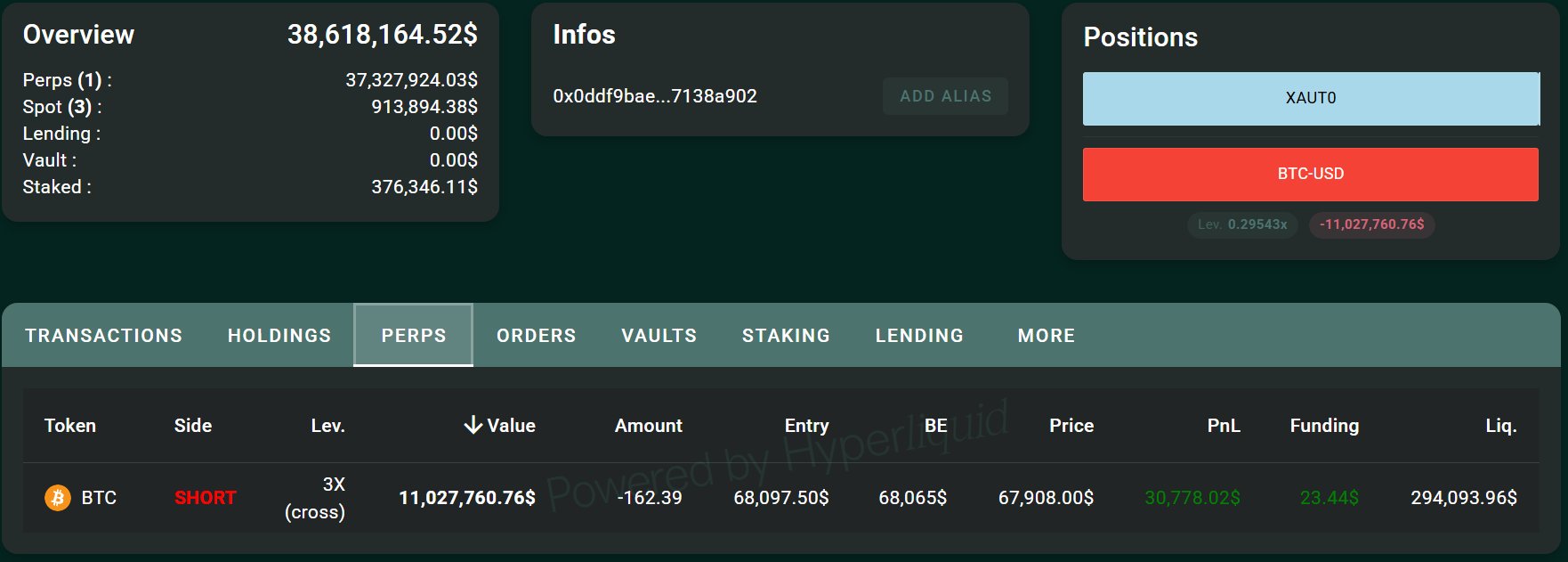
Task: Click the -11,027,760.76$ chip under BTC-USD
Action: (x=1371, y=224)
